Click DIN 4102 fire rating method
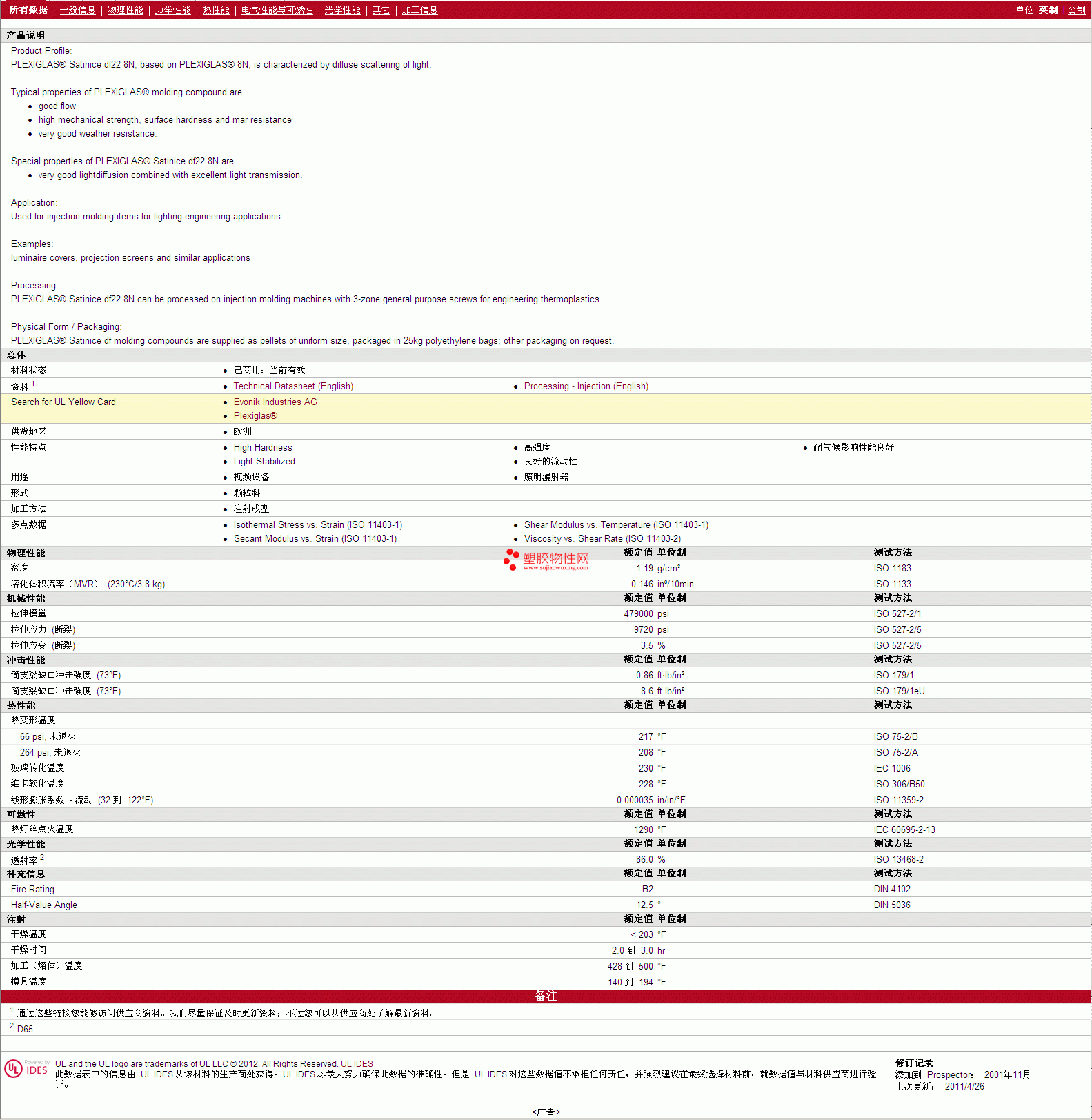Screen dimensions: 1092x1120 tap(892, 890)
